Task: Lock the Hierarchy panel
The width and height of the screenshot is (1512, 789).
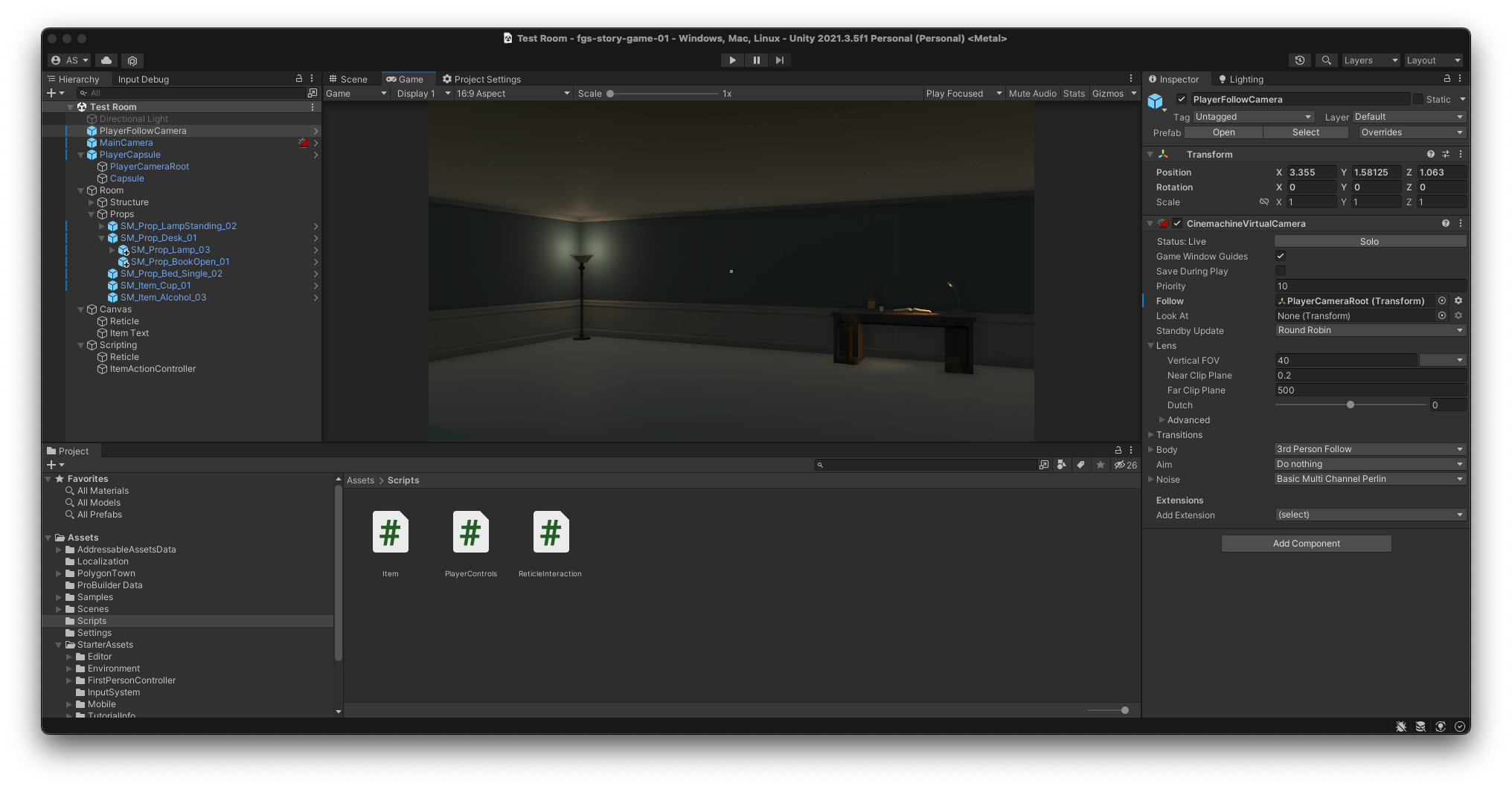Action: tap(299, 78)
